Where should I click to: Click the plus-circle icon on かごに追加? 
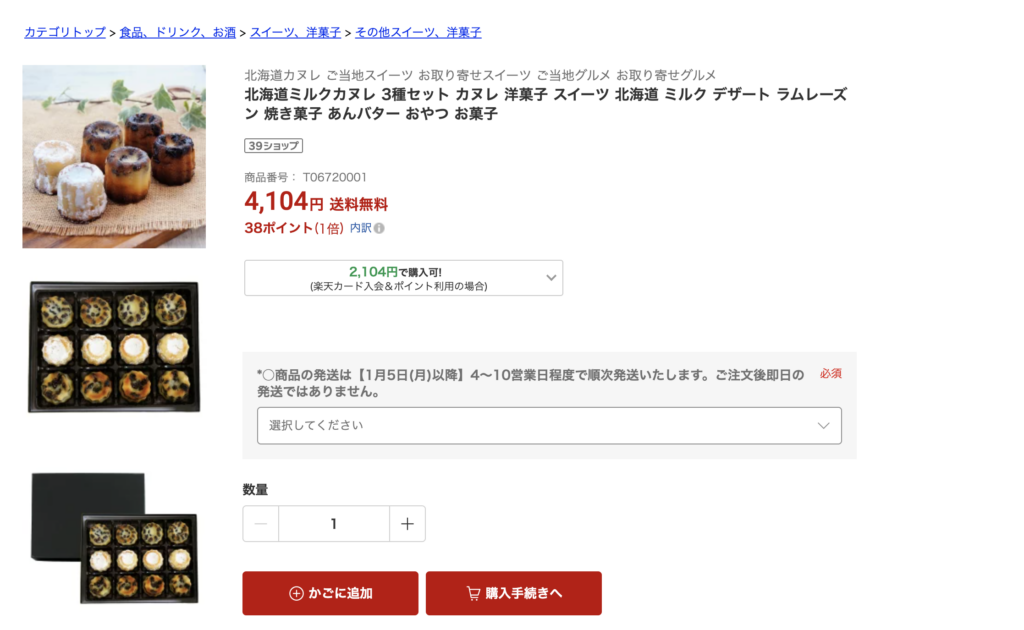tap(296, 593)
